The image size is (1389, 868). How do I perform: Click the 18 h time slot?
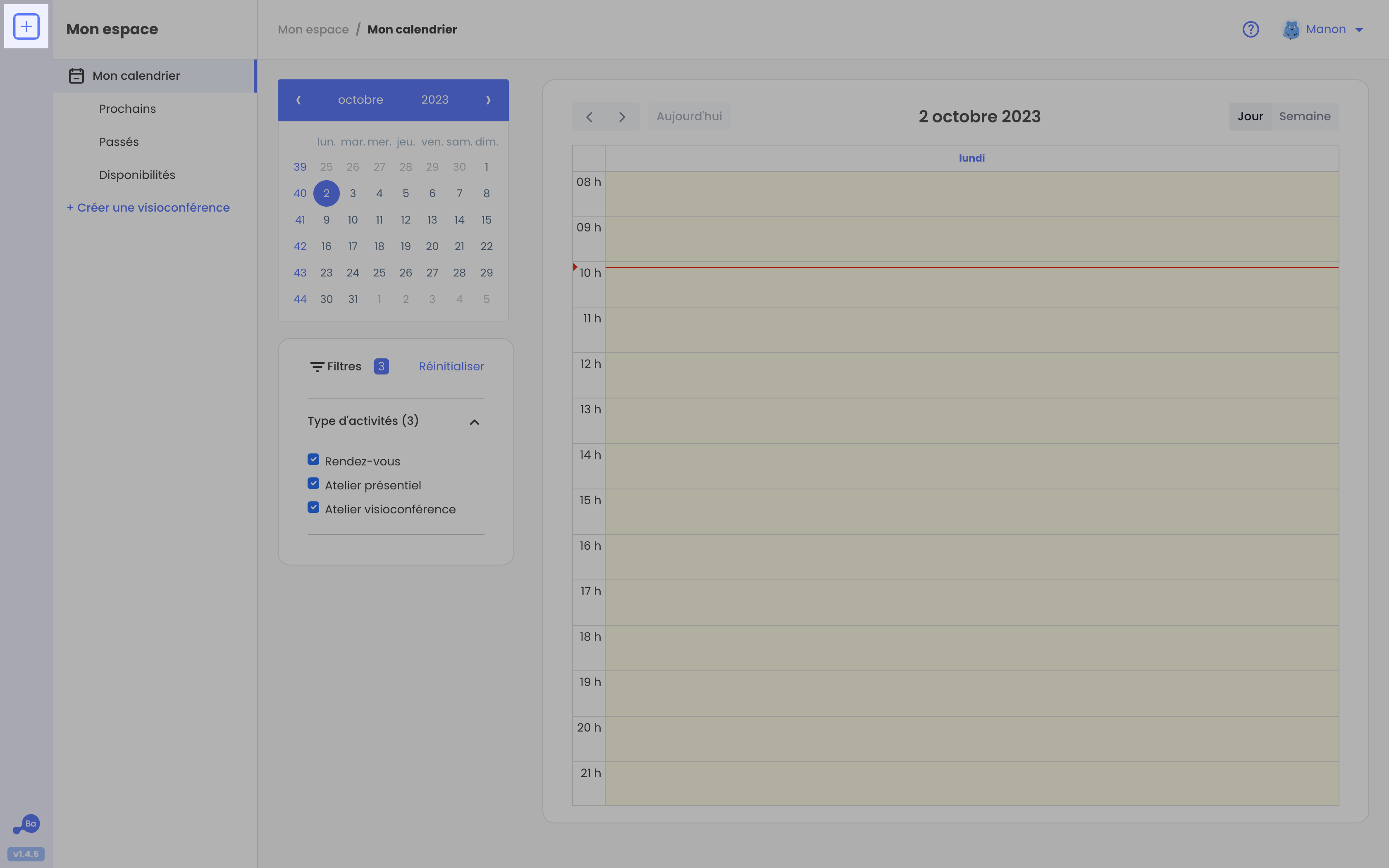972,648
